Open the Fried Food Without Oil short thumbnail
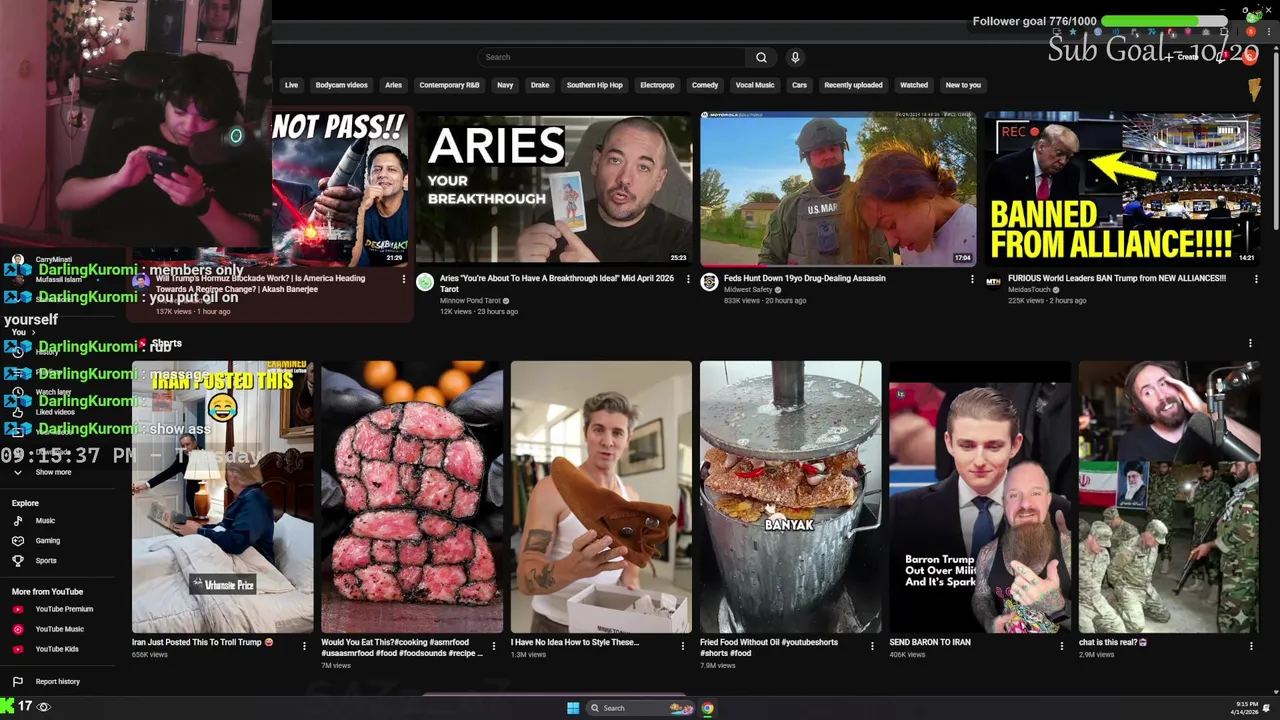The image size is (1280, 720). point(790,497)
